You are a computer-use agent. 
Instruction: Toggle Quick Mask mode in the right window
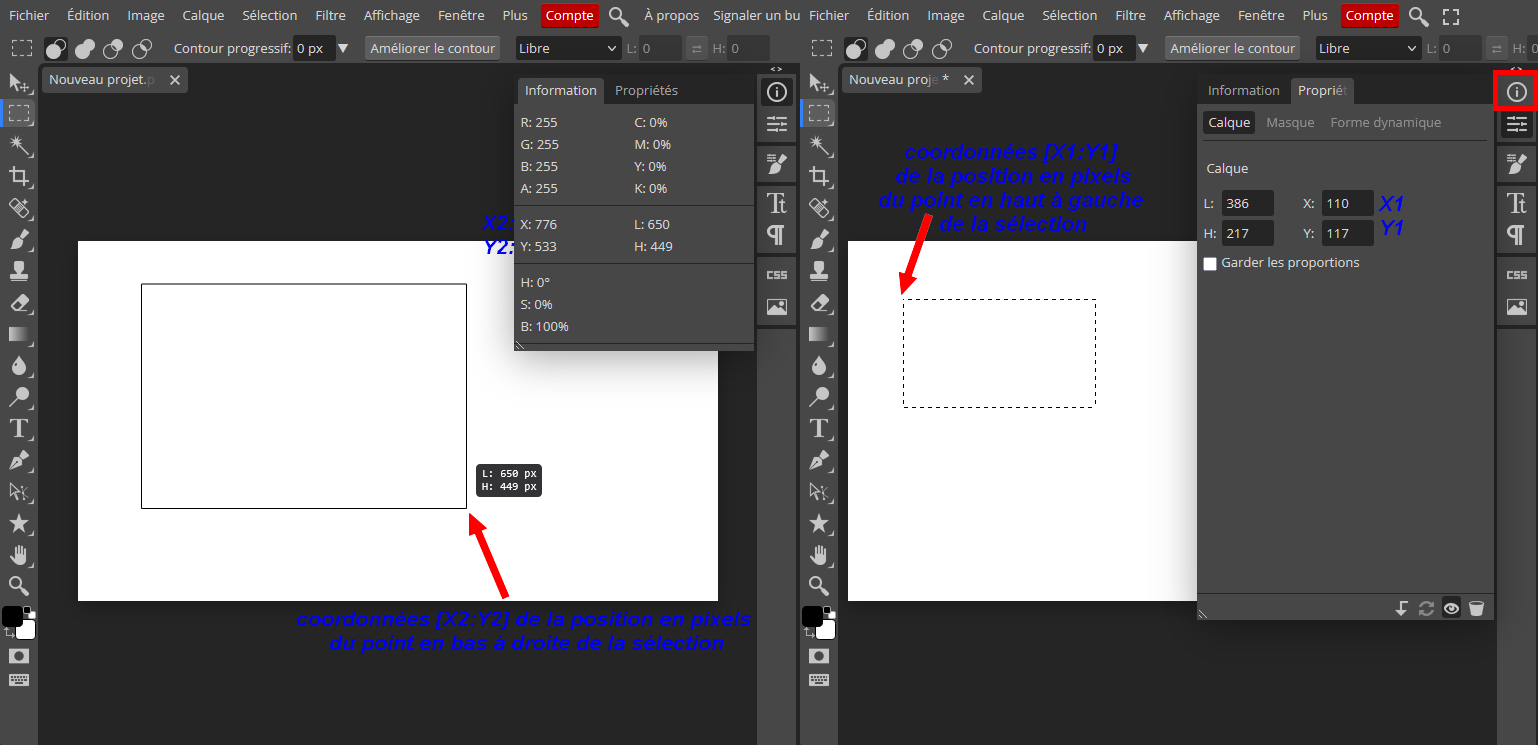[819, 656]
